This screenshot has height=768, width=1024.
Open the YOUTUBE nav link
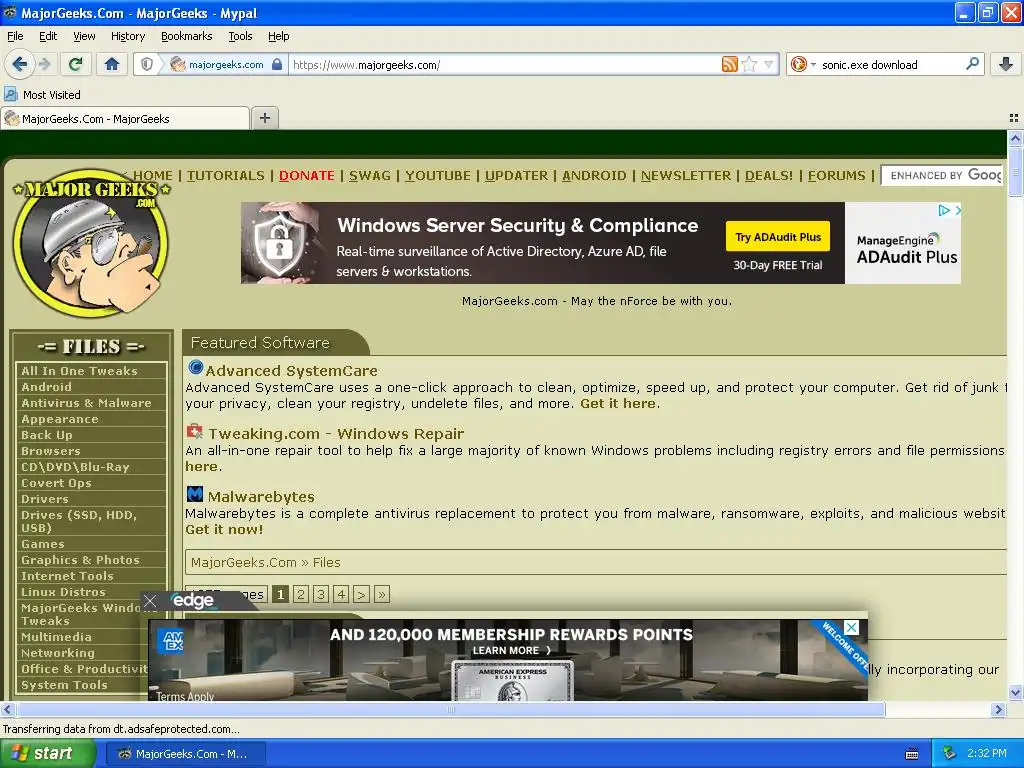click(x=438, y=175)
